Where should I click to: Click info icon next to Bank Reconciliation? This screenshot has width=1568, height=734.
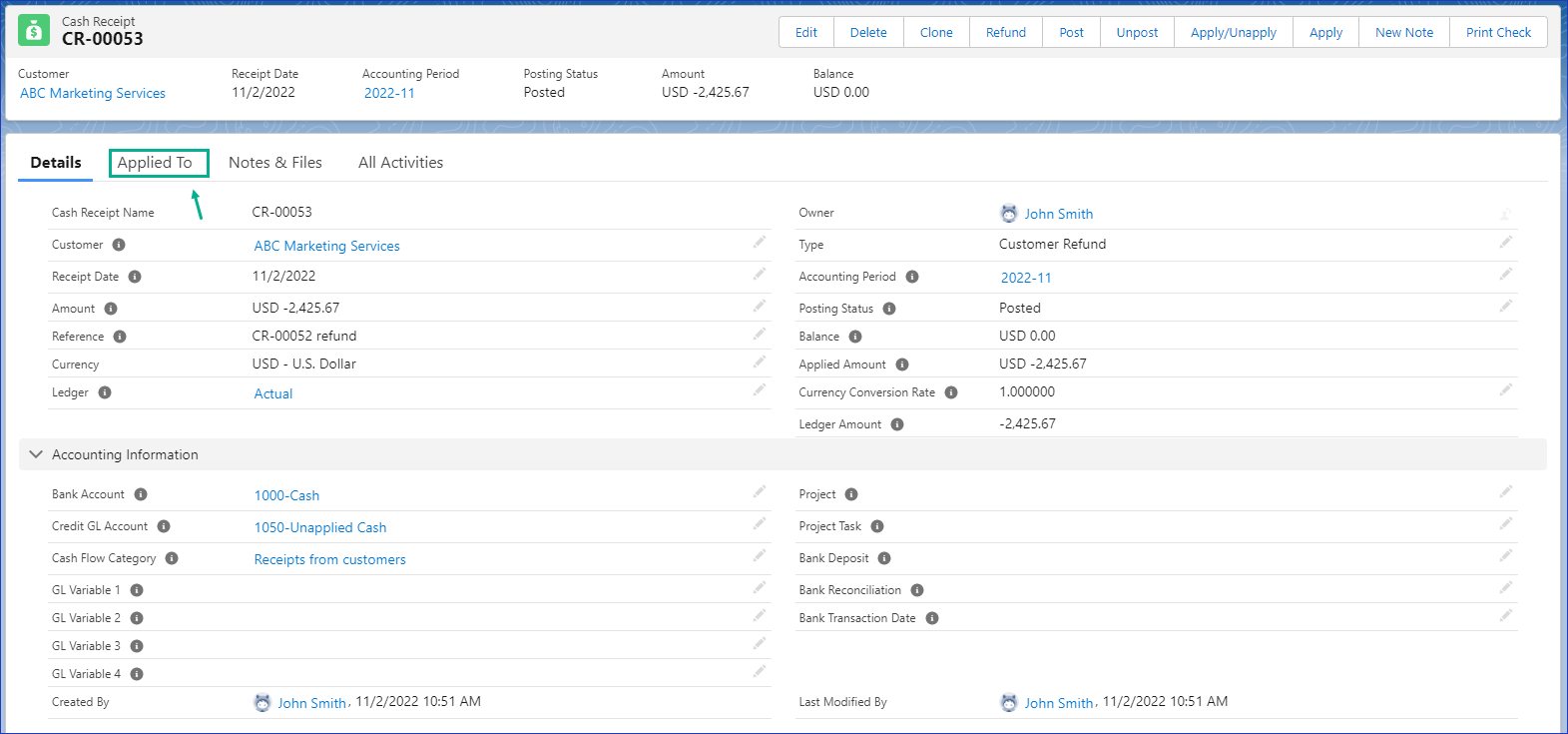pos(917,590)
